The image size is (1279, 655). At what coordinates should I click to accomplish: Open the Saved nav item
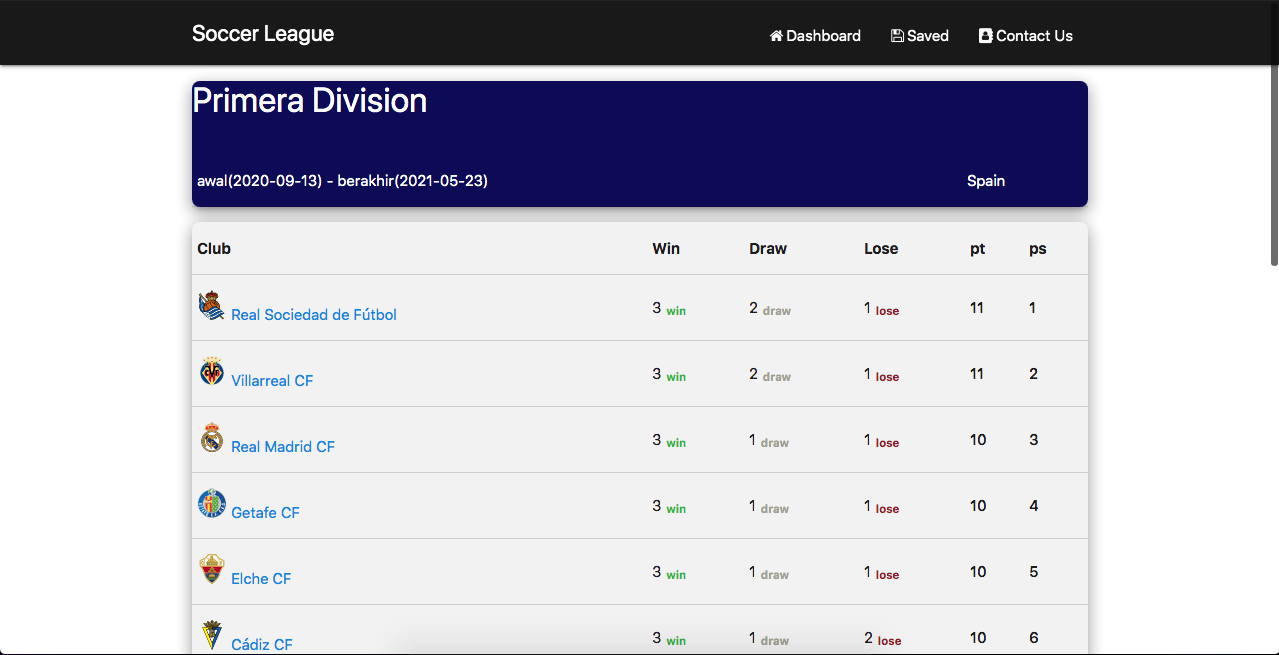tap(920, 36)
